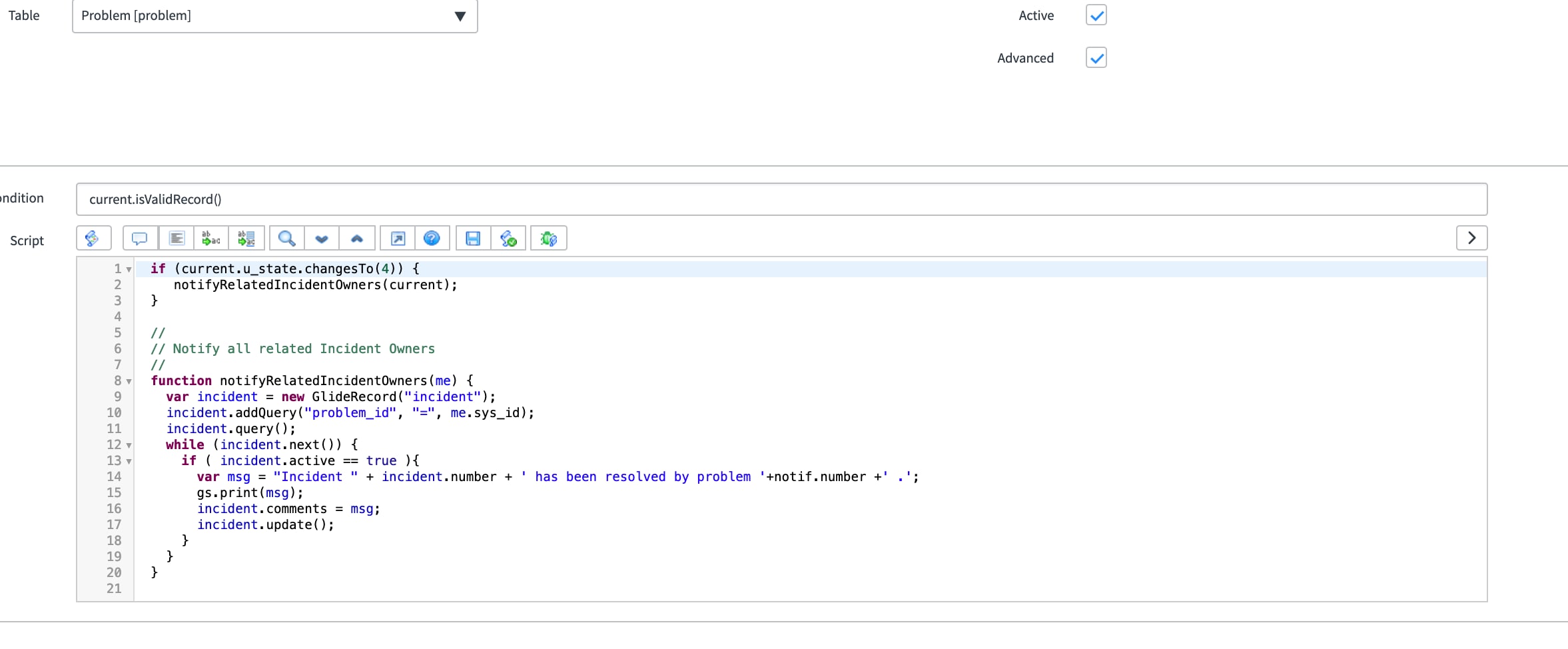Toggle full screen editor icon
This screenshot has height=649, width=1568.
tap(398, 239)
